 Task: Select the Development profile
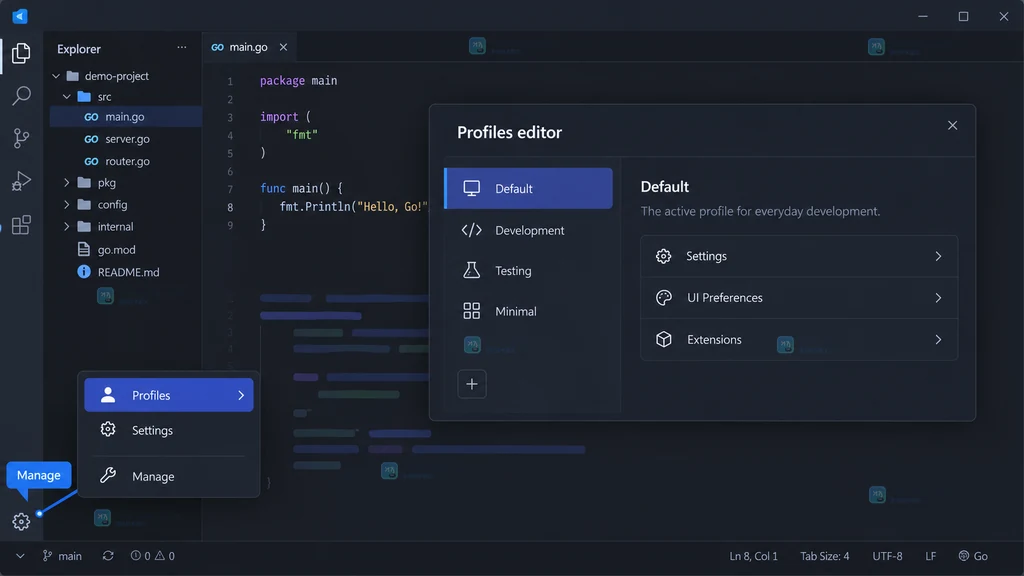click(528, 231)
